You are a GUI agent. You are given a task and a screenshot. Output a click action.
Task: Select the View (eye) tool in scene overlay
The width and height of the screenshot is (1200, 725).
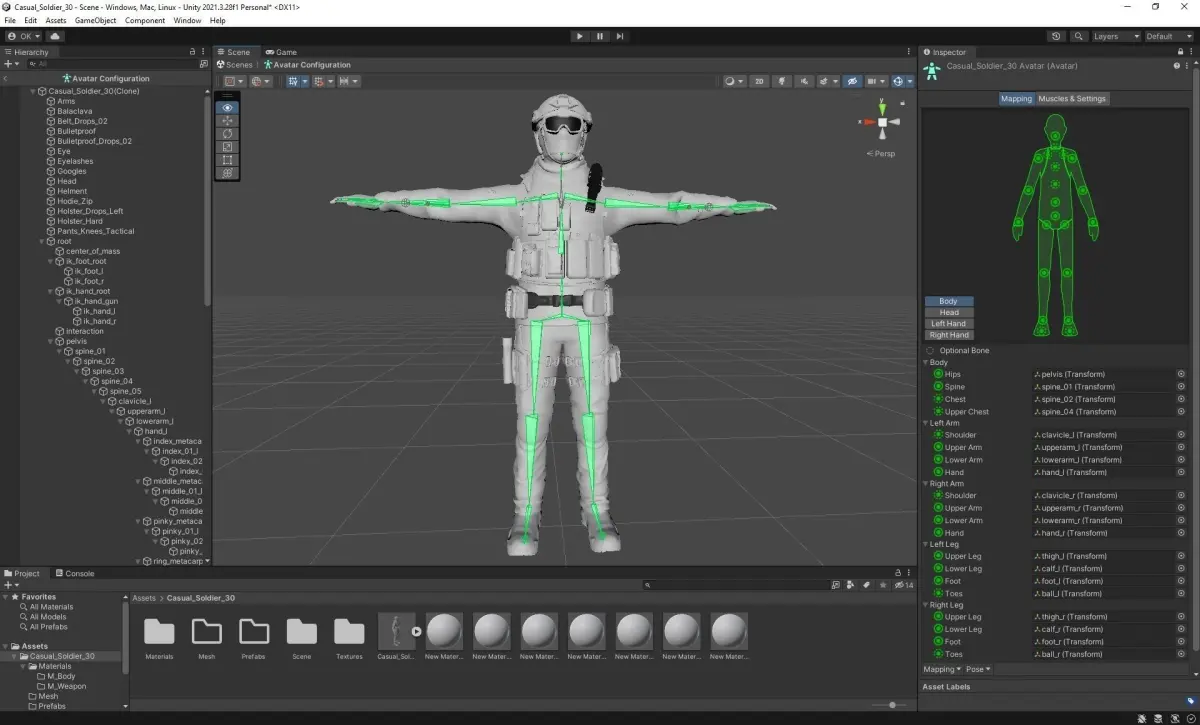[x=227, y=107]
